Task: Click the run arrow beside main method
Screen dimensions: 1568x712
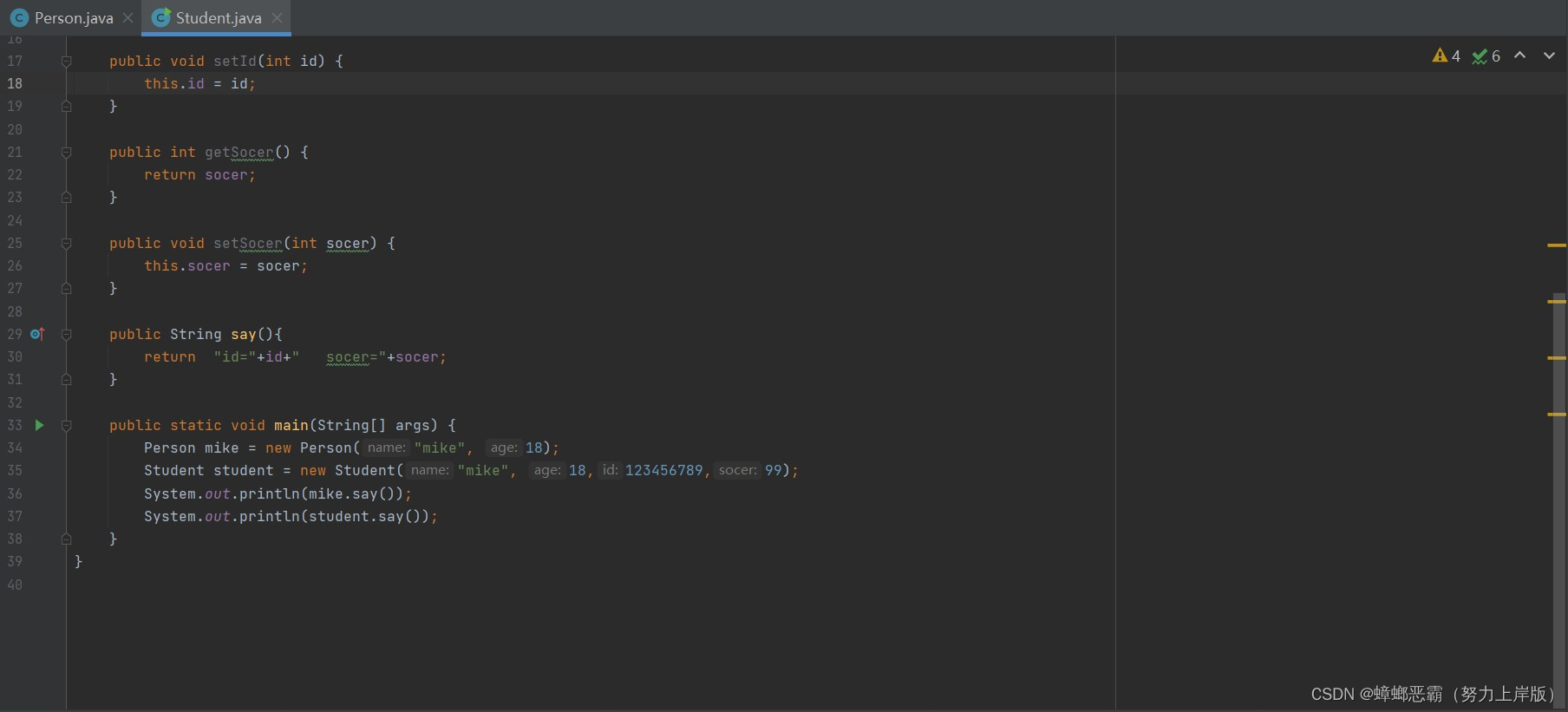Action: pos(39,425)
